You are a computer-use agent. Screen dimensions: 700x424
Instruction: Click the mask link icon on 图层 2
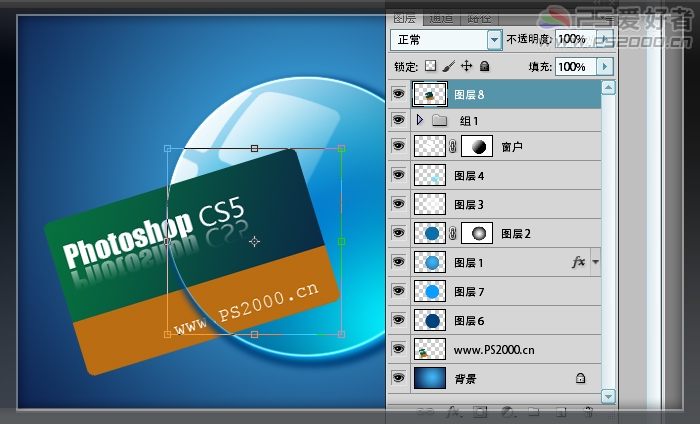click(x=453, y=233)
